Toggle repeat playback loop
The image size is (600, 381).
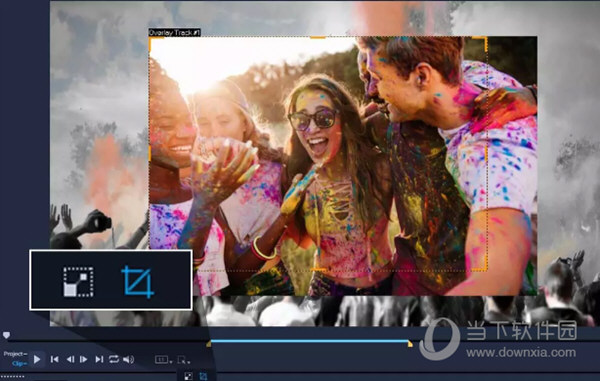114,359
